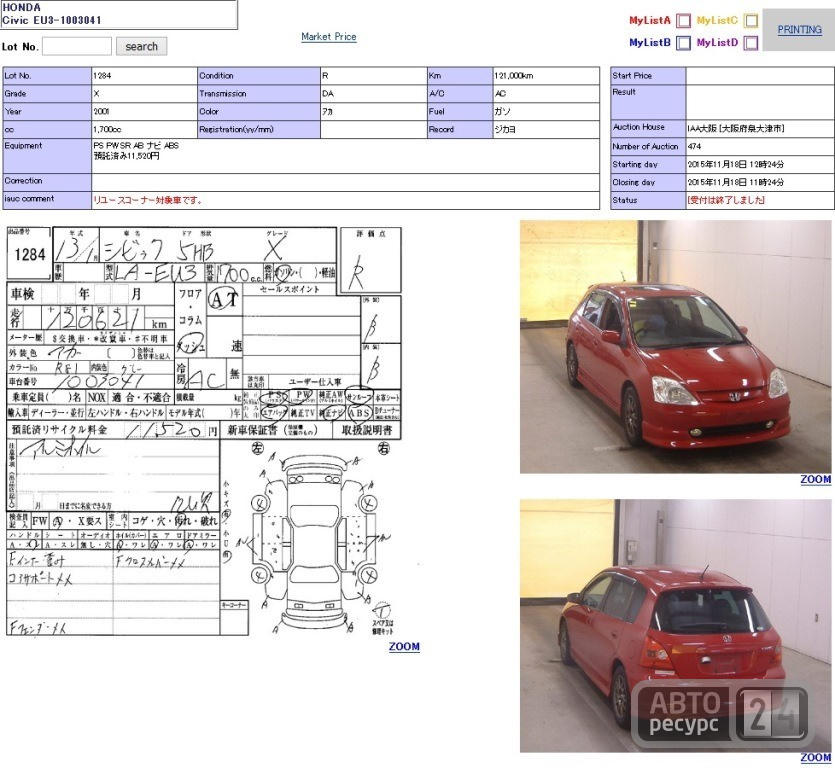
Task: Click the MyListA label
Action: [650, 21]
